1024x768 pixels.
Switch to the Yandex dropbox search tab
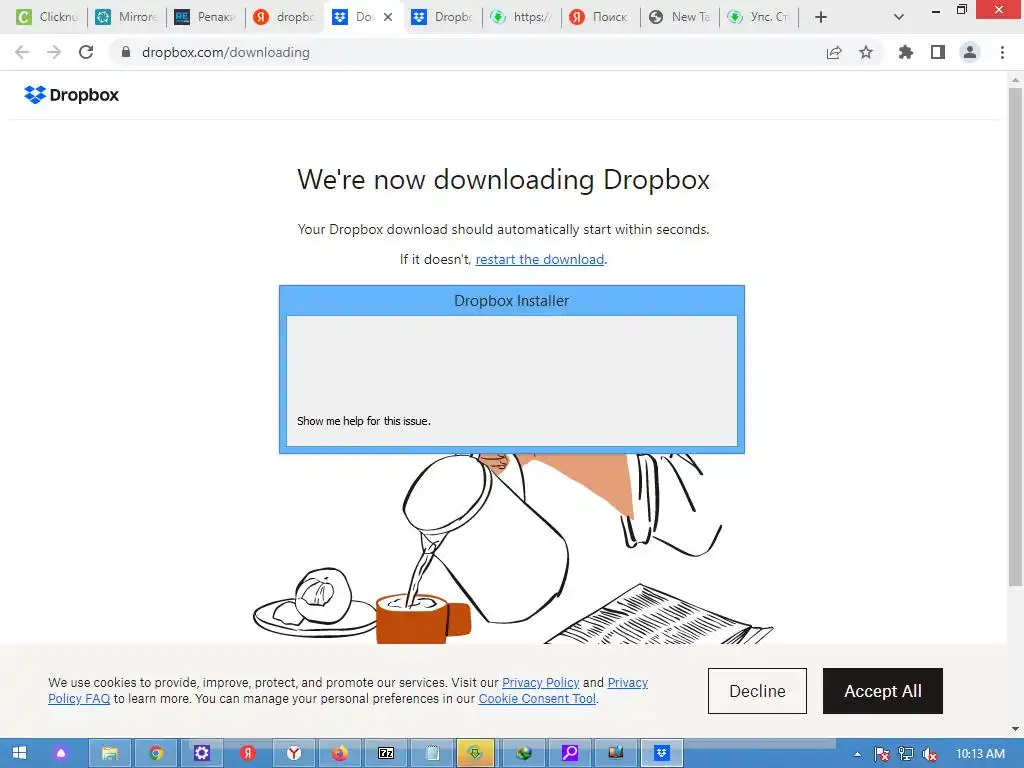[x=285, y=17]
